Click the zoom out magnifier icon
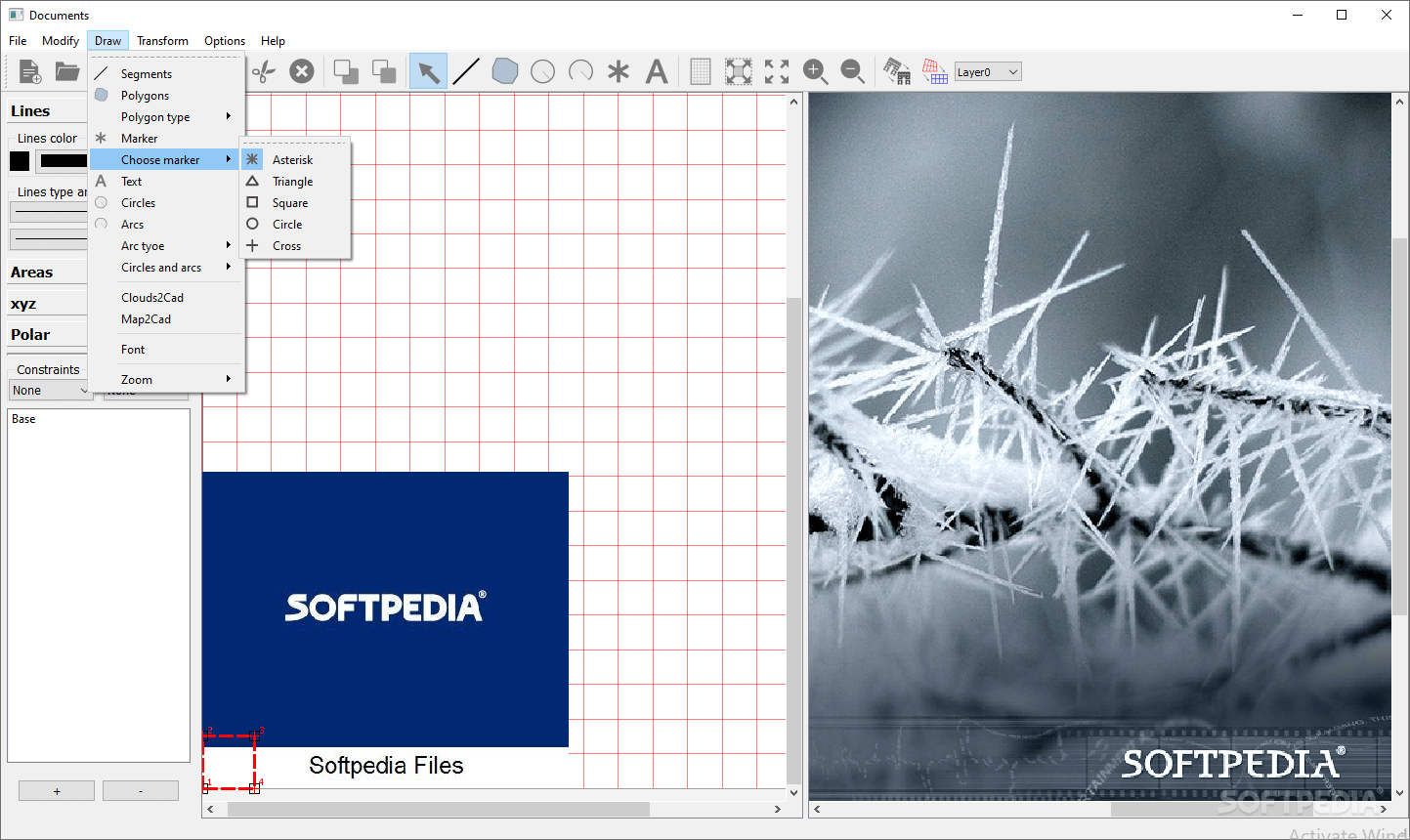 (853, 71)
